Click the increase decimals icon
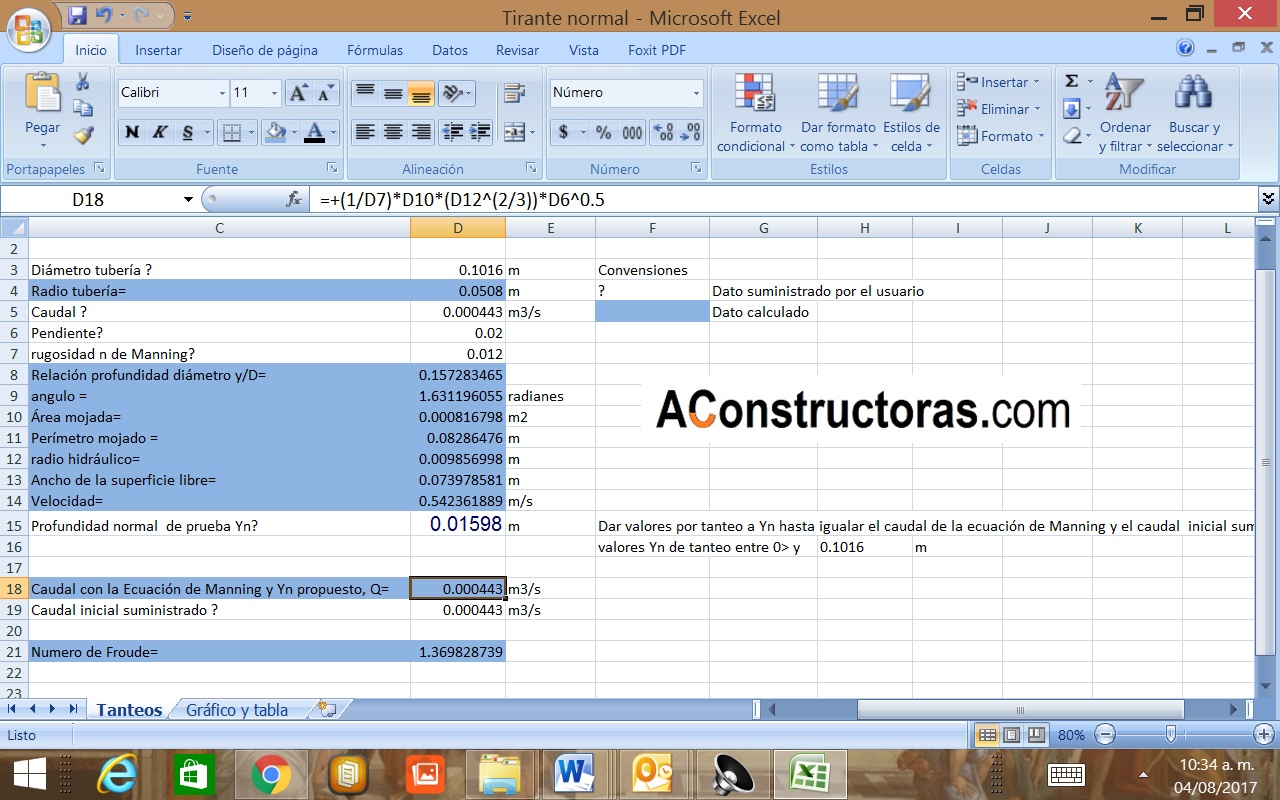The height and width of the screenshot is (800, 1280). tap(662, 132)
